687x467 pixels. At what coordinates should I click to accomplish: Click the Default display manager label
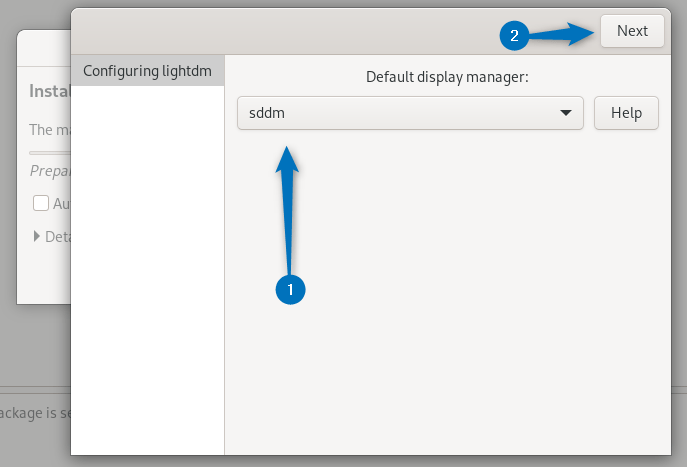point(446,76)
